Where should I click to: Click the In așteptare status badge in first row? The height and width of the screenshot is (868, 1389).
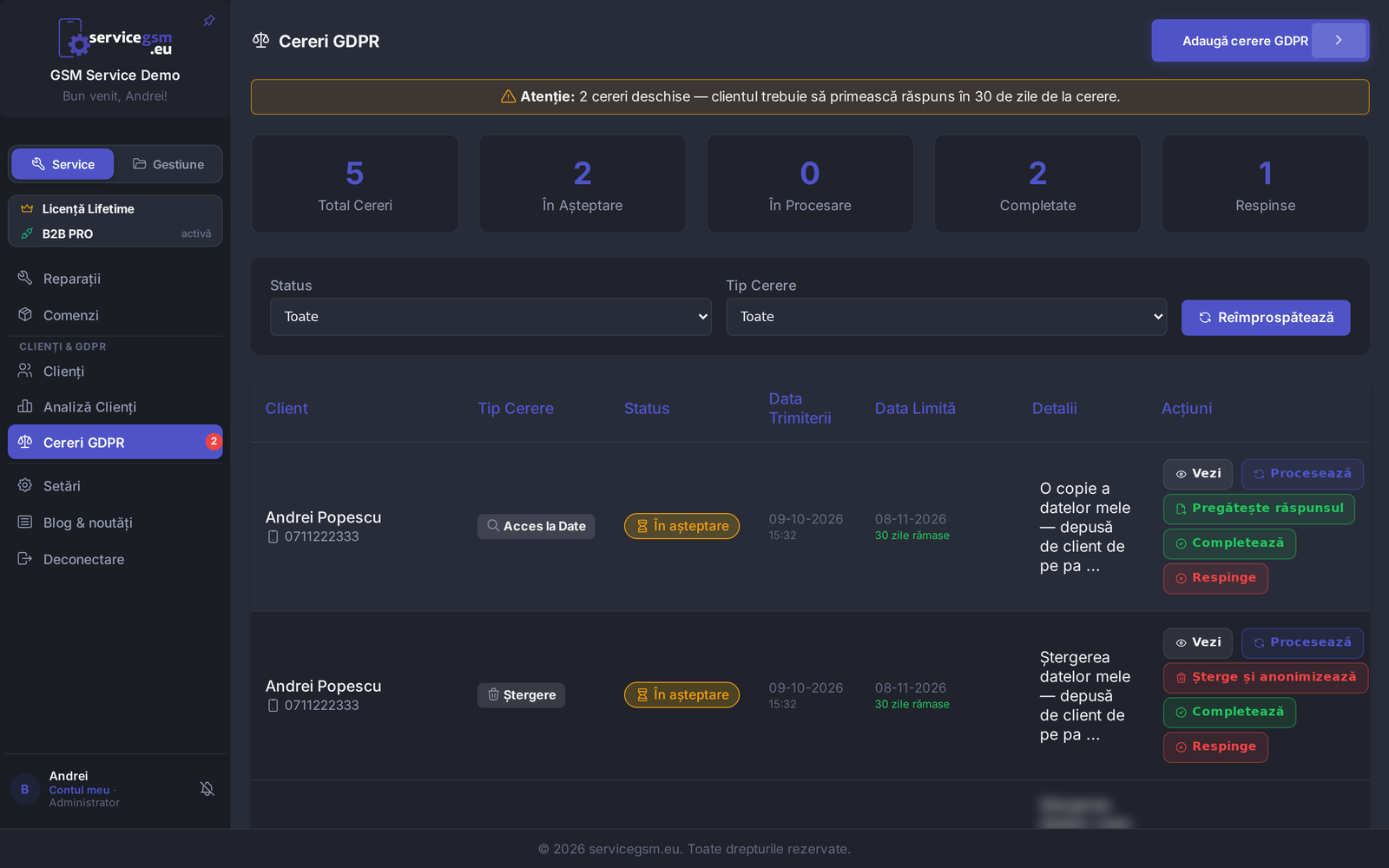681,526
